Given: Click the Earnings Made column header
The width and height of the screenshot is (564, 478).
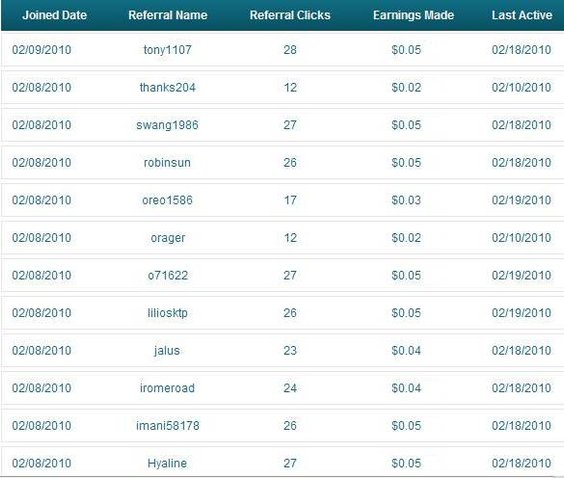Looking at the screenshot, I should tap(413, 15).
